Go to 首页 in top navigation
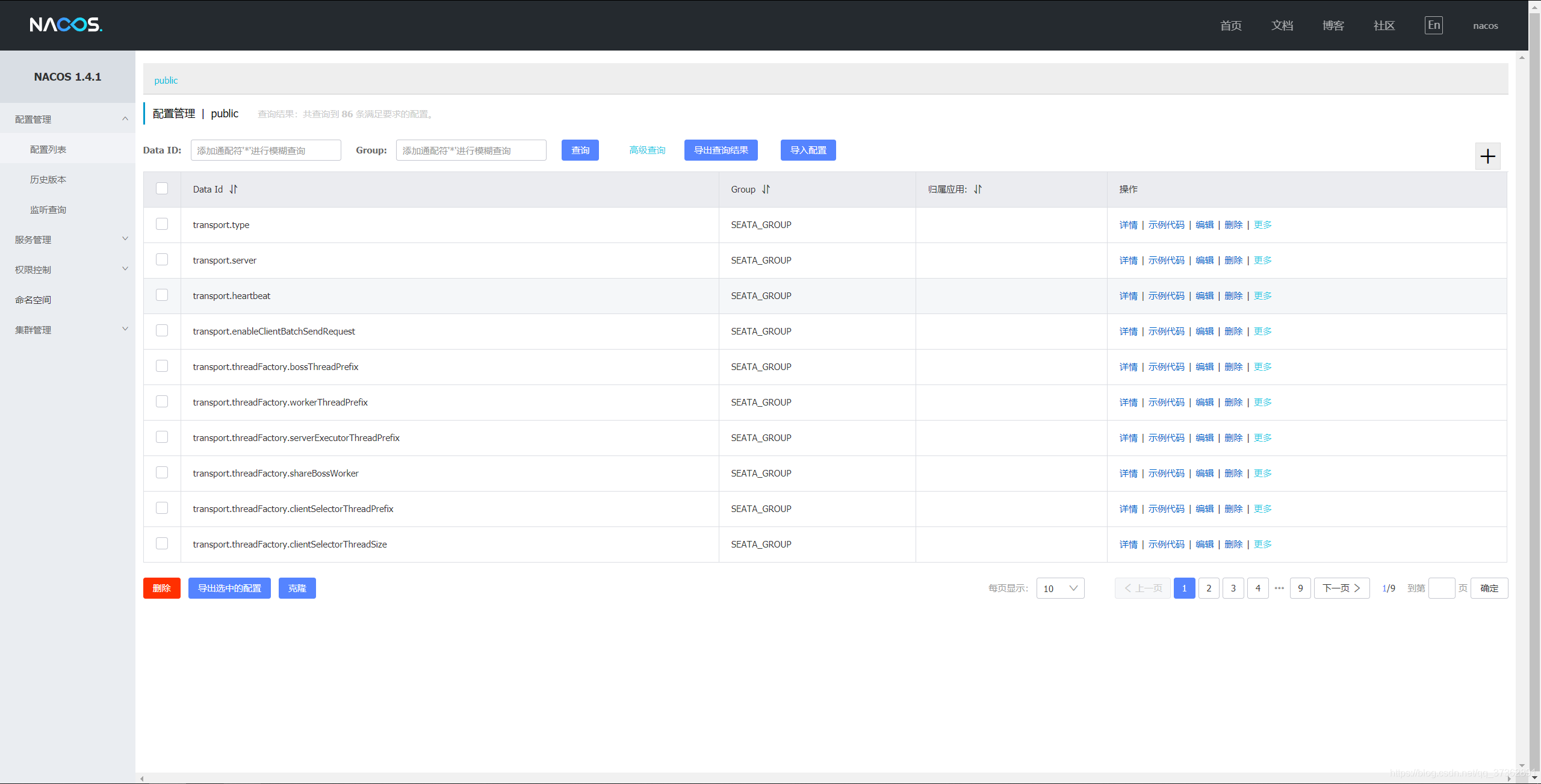1541x784 pixels. point(1231,26)
